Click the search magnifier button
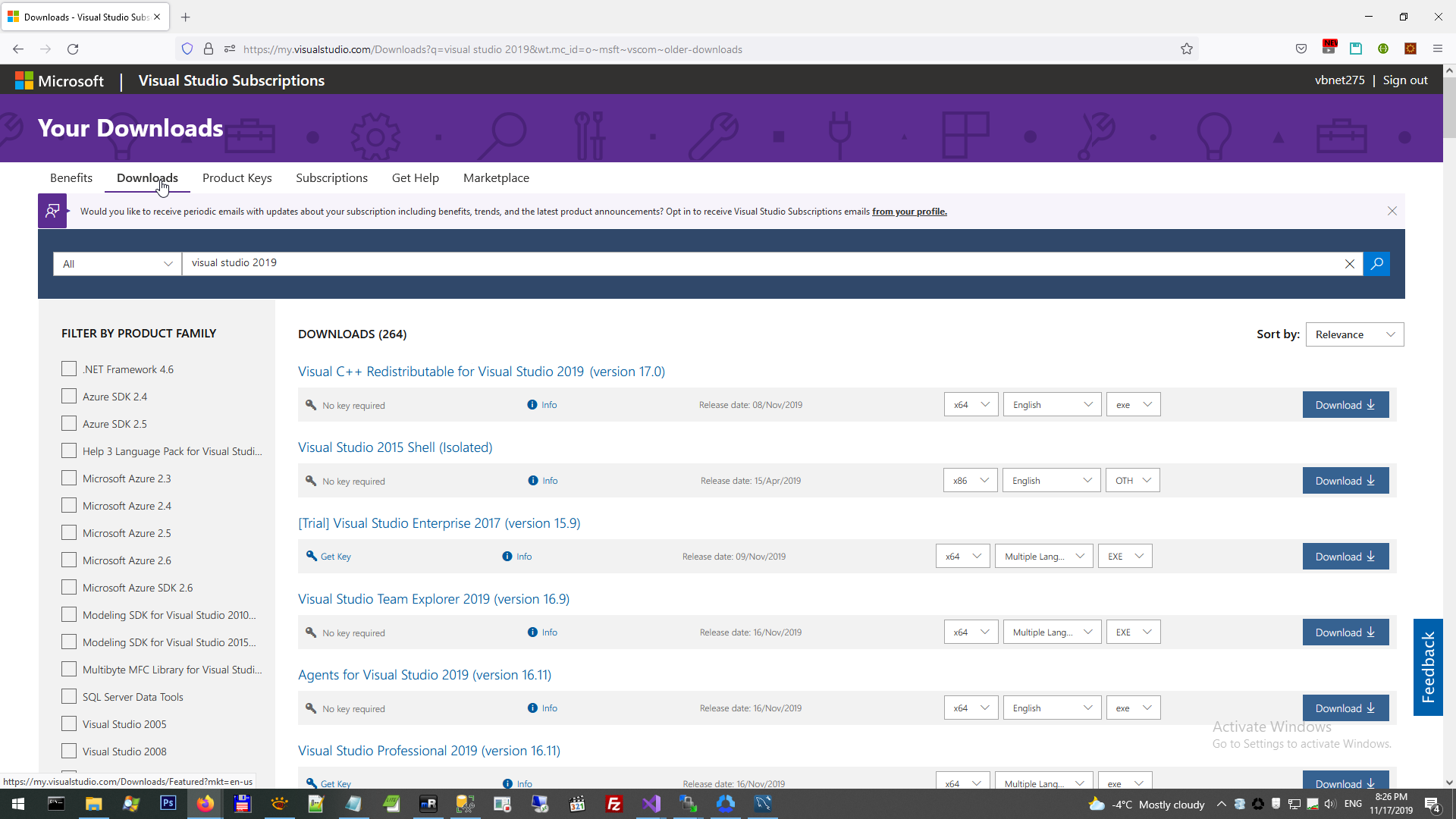The height and width of the screenshot is (819, 1456). click(x=1376, y=263)
